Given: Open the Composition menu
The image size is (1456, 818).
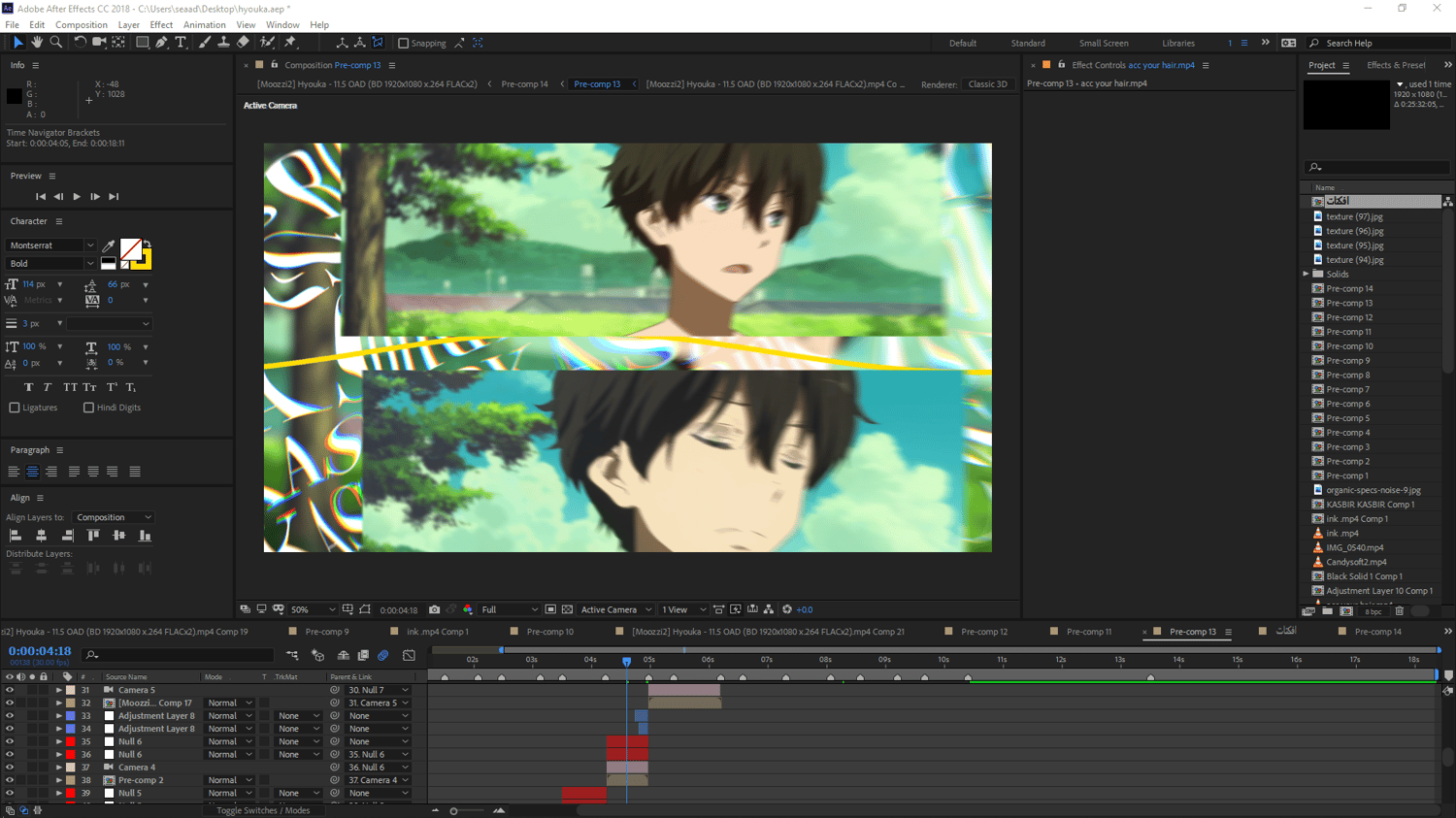Looking at the screenshot, I should [82, 24].
